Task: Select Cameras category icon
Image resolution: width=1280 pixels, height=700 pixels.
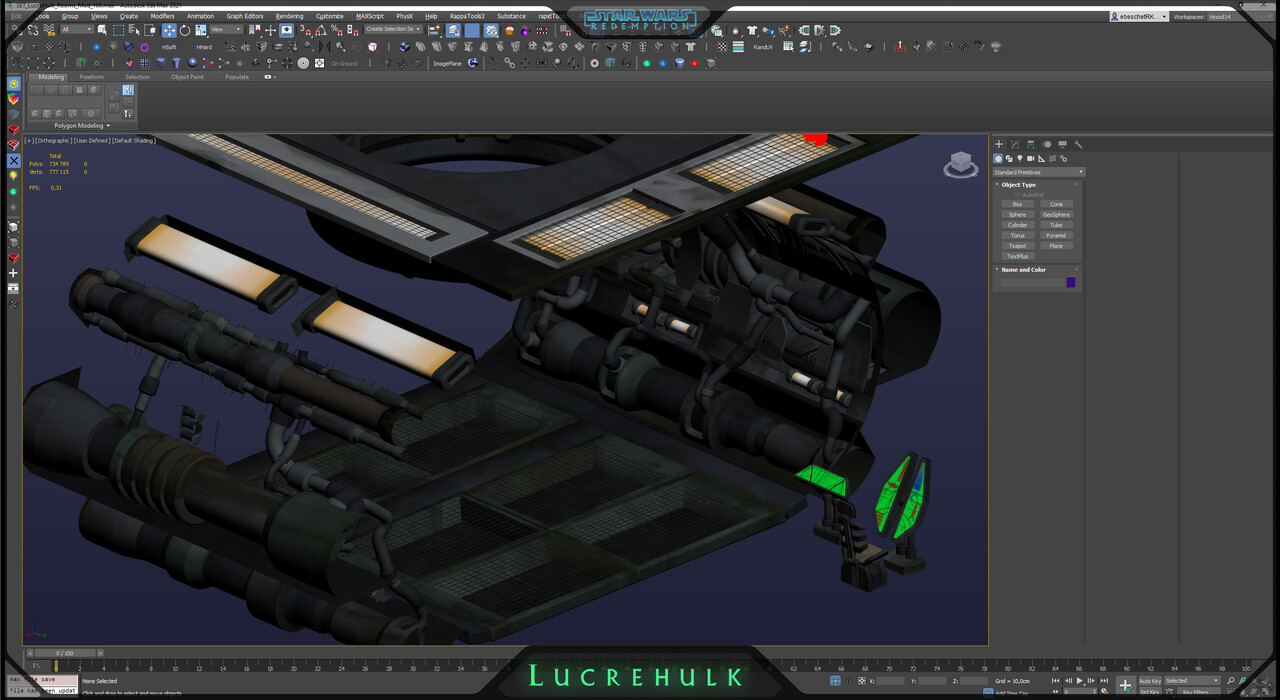Action: (x=1031, y=159)
